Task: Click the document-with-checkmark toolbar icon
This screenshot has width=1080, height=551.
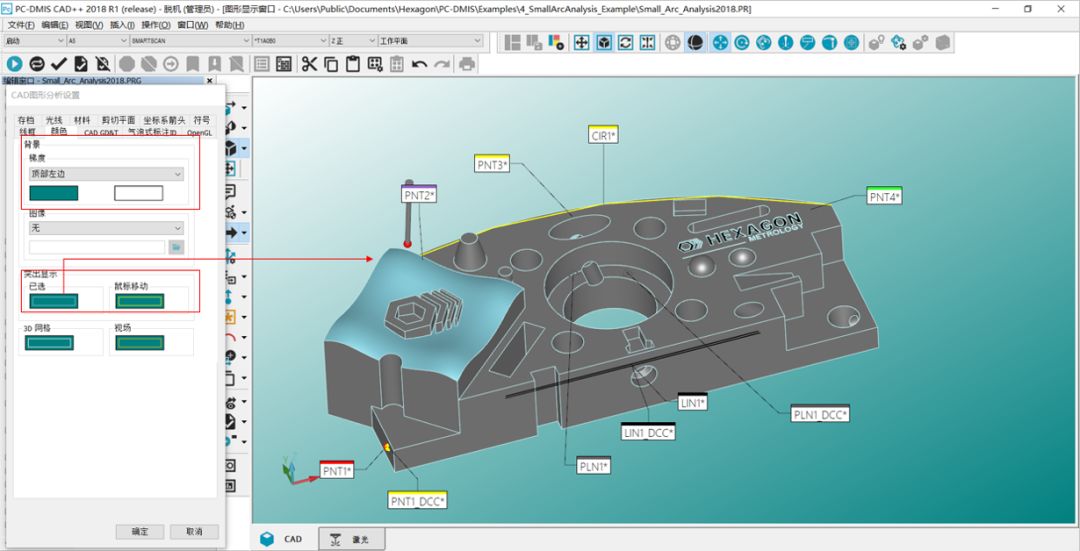Action: click(81, 64)
